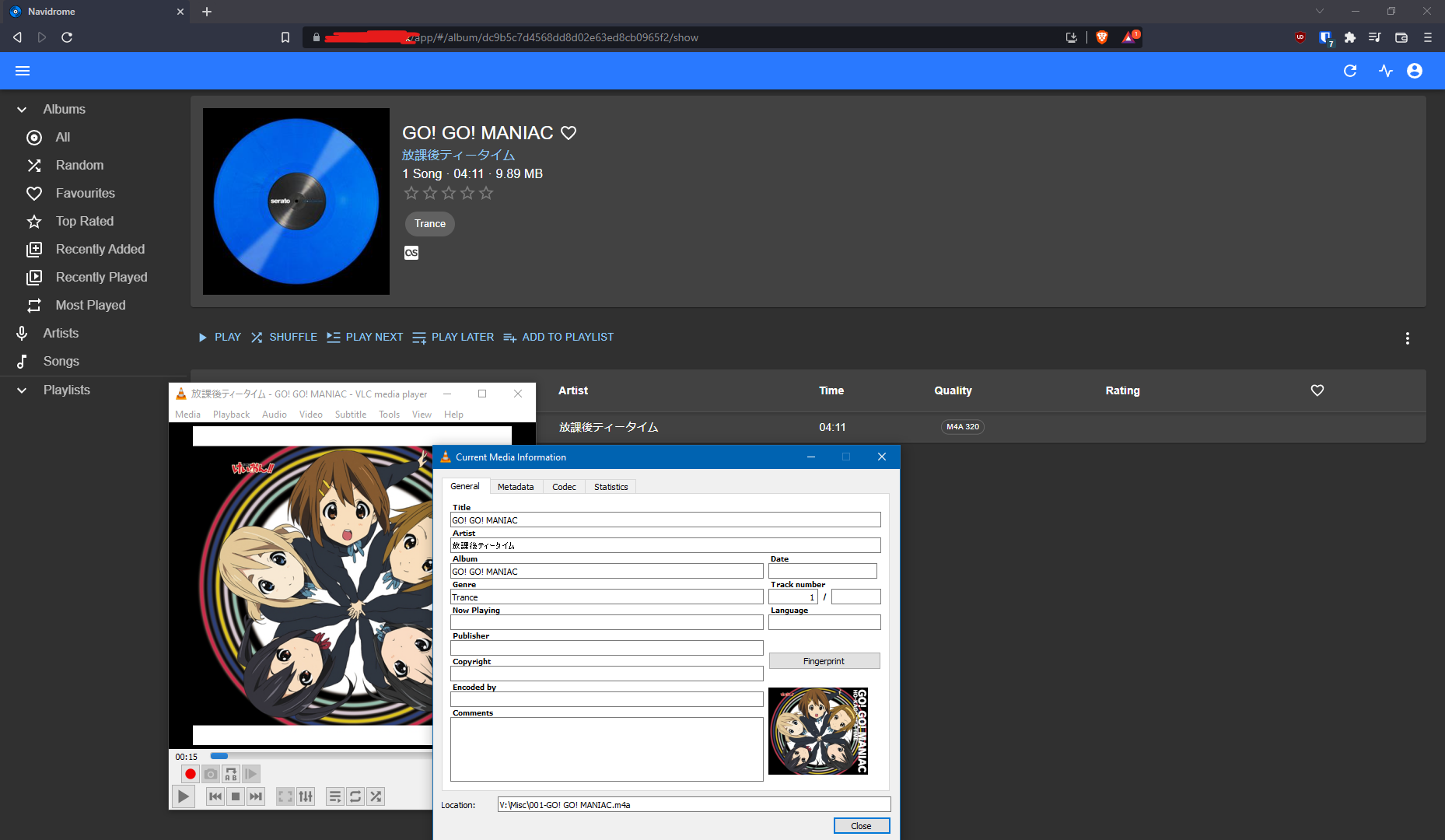Open the browser tab list dropdown chevron
The image size is (1445, 840).
pos(1318,12)
